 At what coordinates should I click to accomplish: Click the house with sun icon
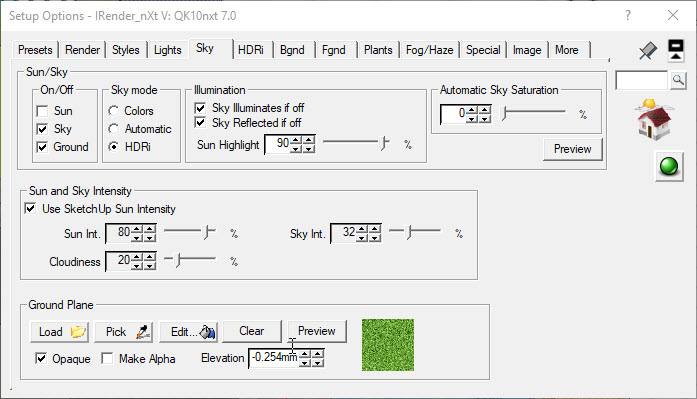(x=654, y=119)
